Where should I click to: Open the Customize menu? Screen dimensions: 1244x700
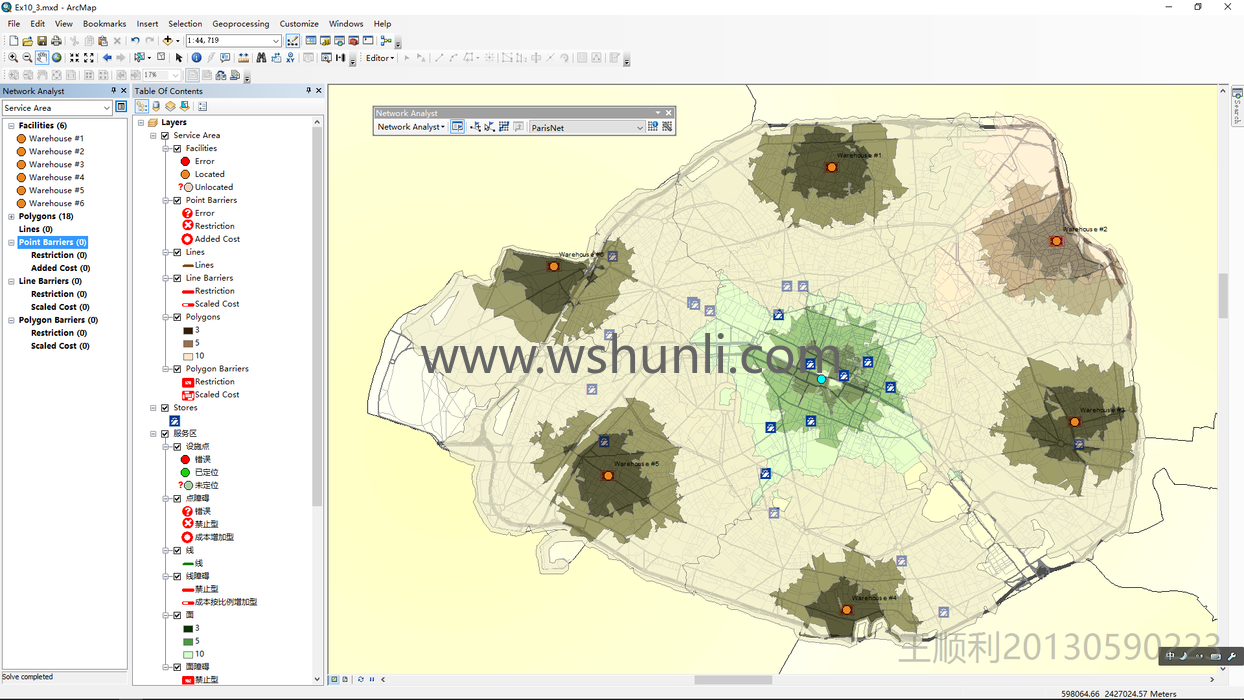pyautogui.click(x=299, y=24)
